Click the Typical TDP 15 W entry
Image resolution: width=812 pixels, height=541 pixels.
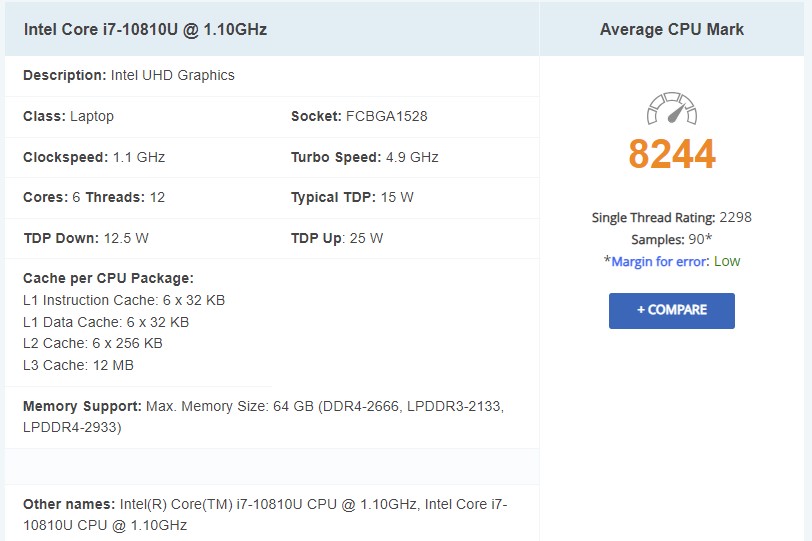pos(352,197)
